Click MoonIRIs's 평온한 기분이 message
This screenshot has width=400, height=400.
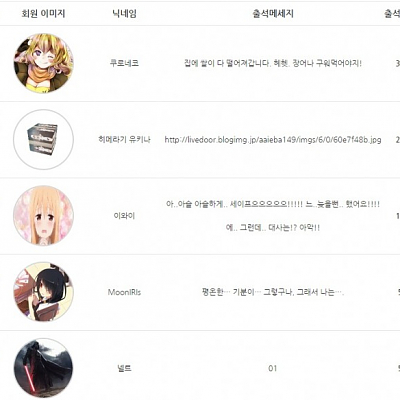coord(273,292)
